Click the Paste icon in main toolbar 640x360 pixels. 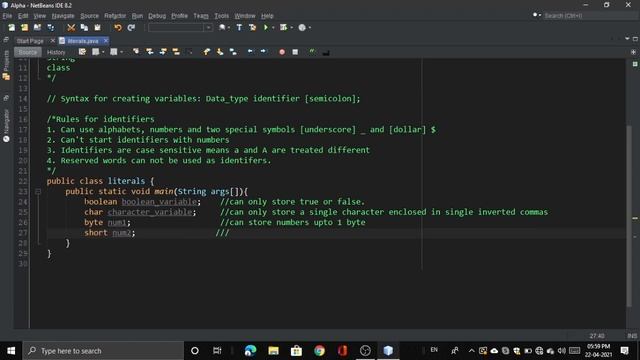(97, 28)
